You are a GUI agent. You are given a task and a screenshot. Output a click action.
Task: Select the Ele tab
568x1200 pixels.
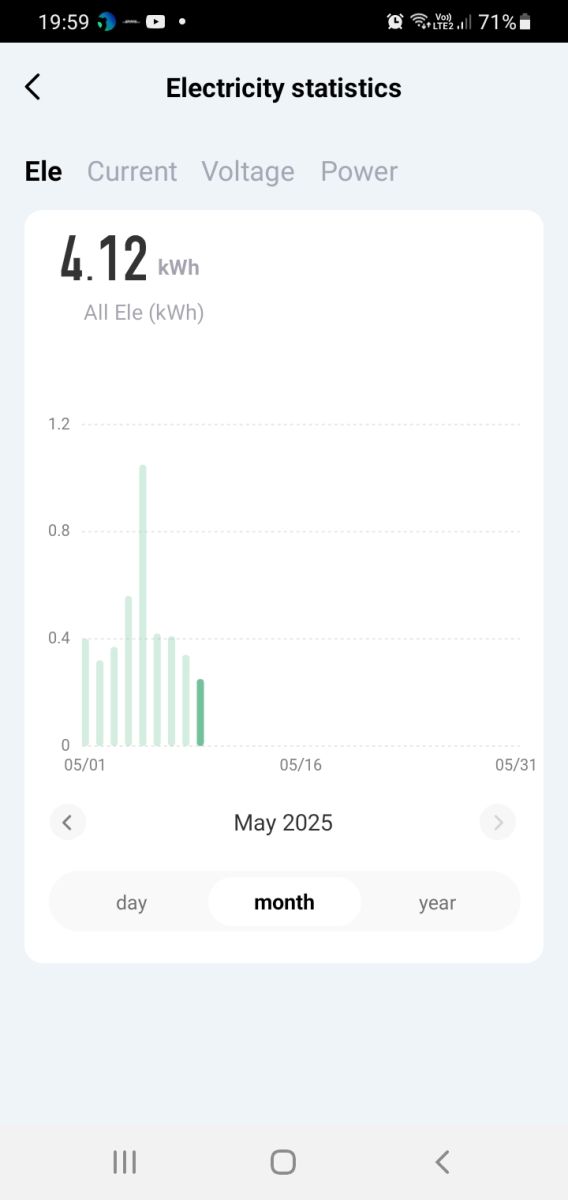coord(43,171)
